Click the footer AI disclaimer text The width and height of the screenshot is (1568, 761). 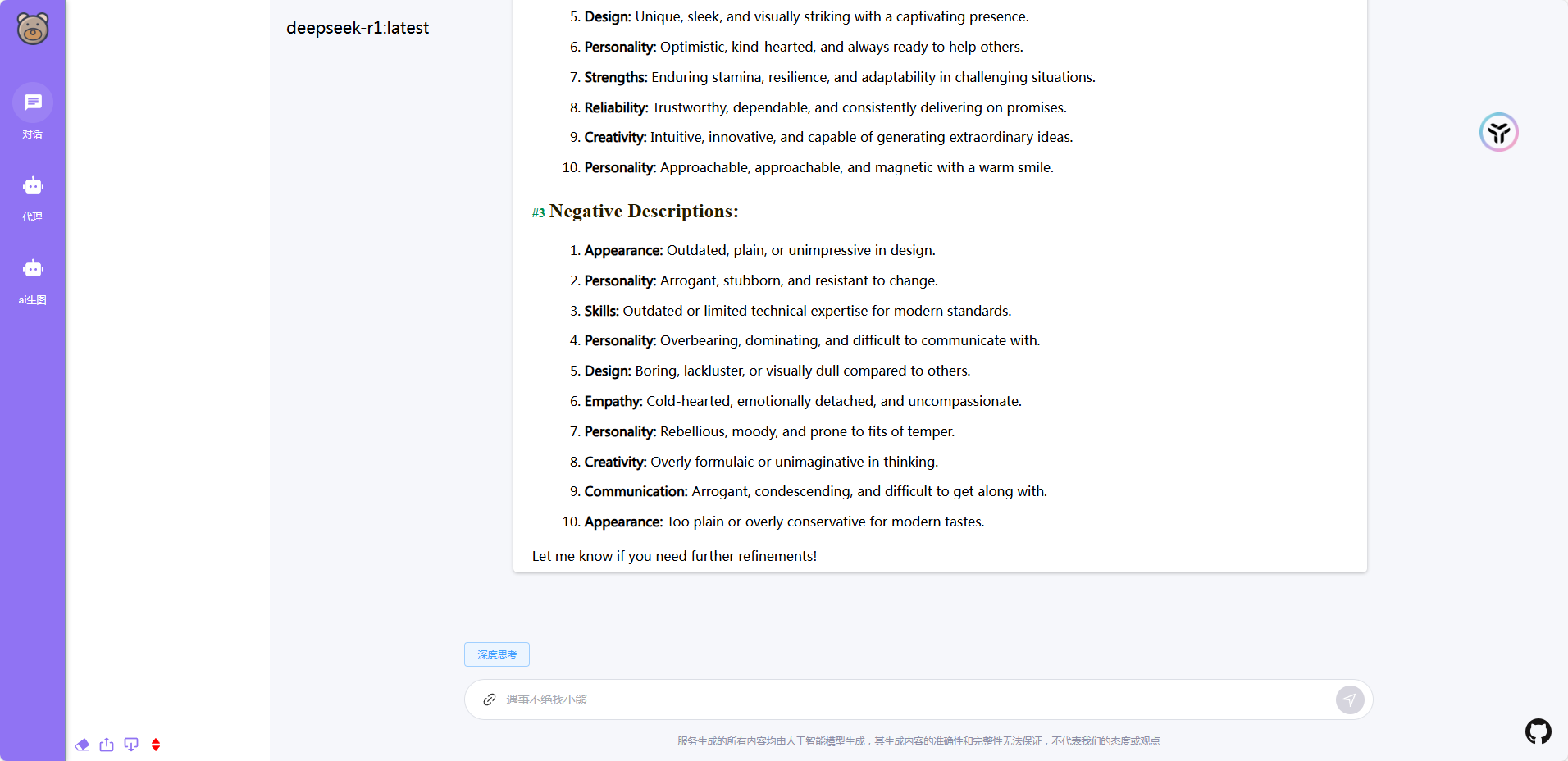tap(918, 741)
